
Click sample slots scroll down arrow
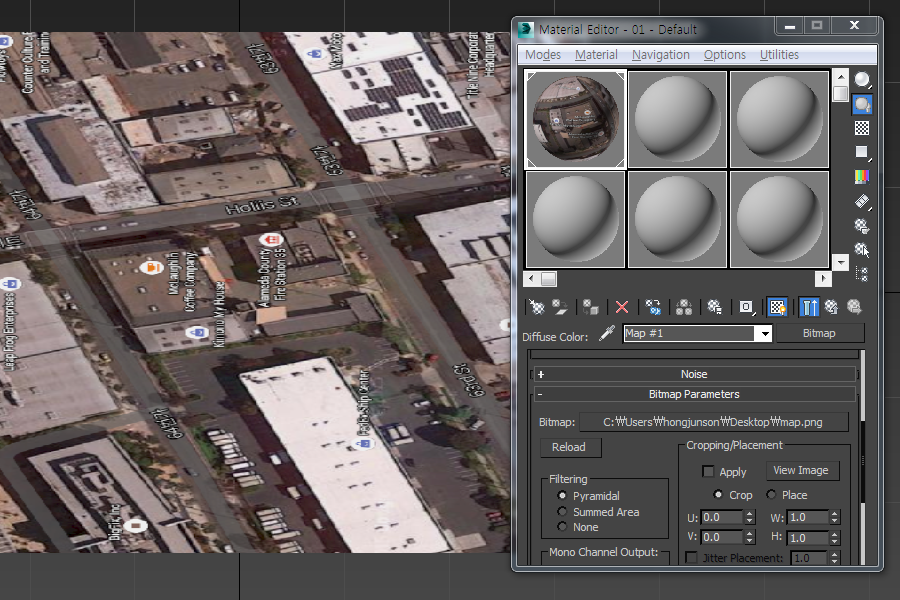coord(840,262)
